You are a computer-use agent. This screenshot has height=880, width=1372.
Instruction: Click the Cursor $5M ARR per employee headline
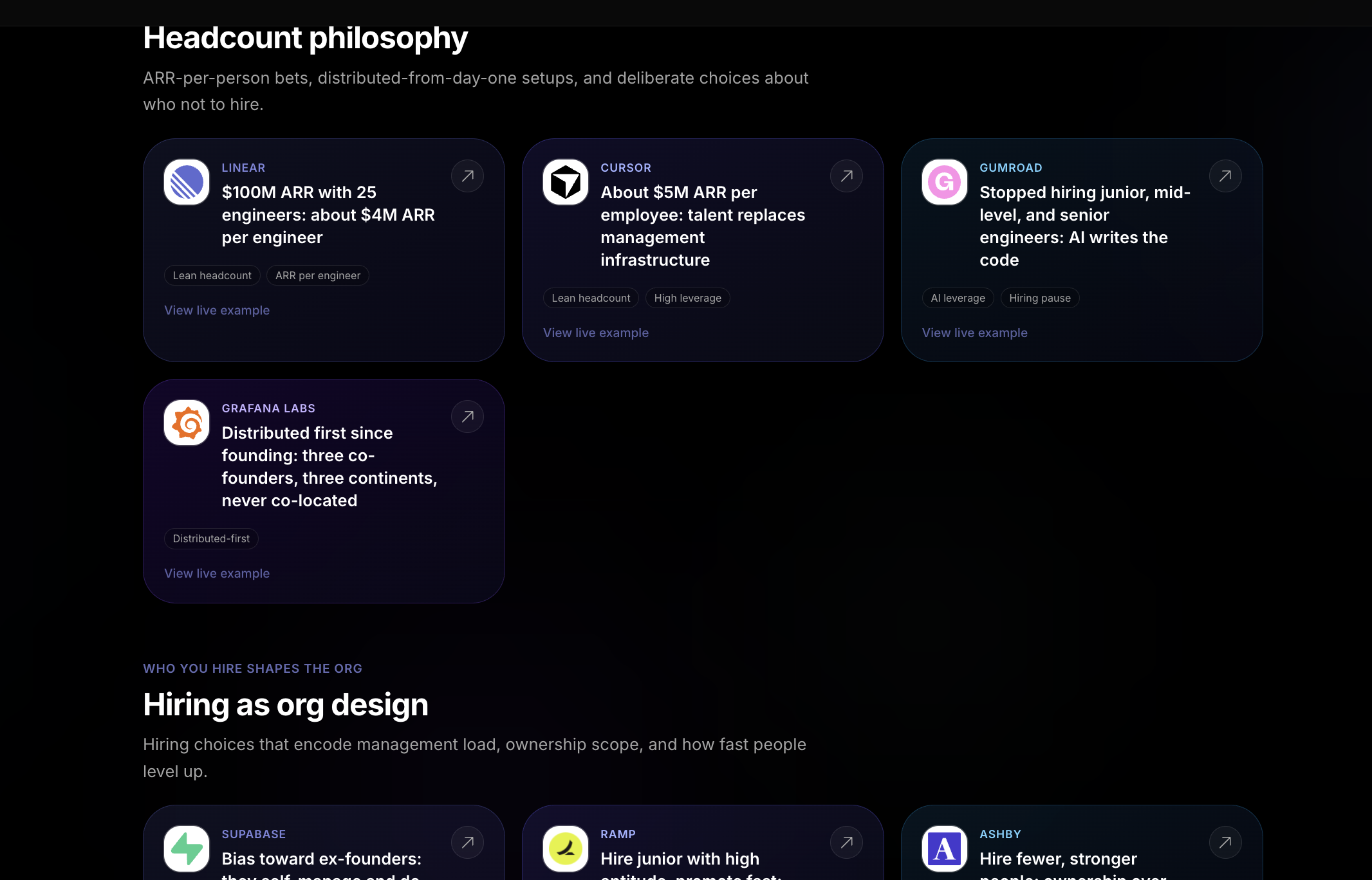click(703, 226)
